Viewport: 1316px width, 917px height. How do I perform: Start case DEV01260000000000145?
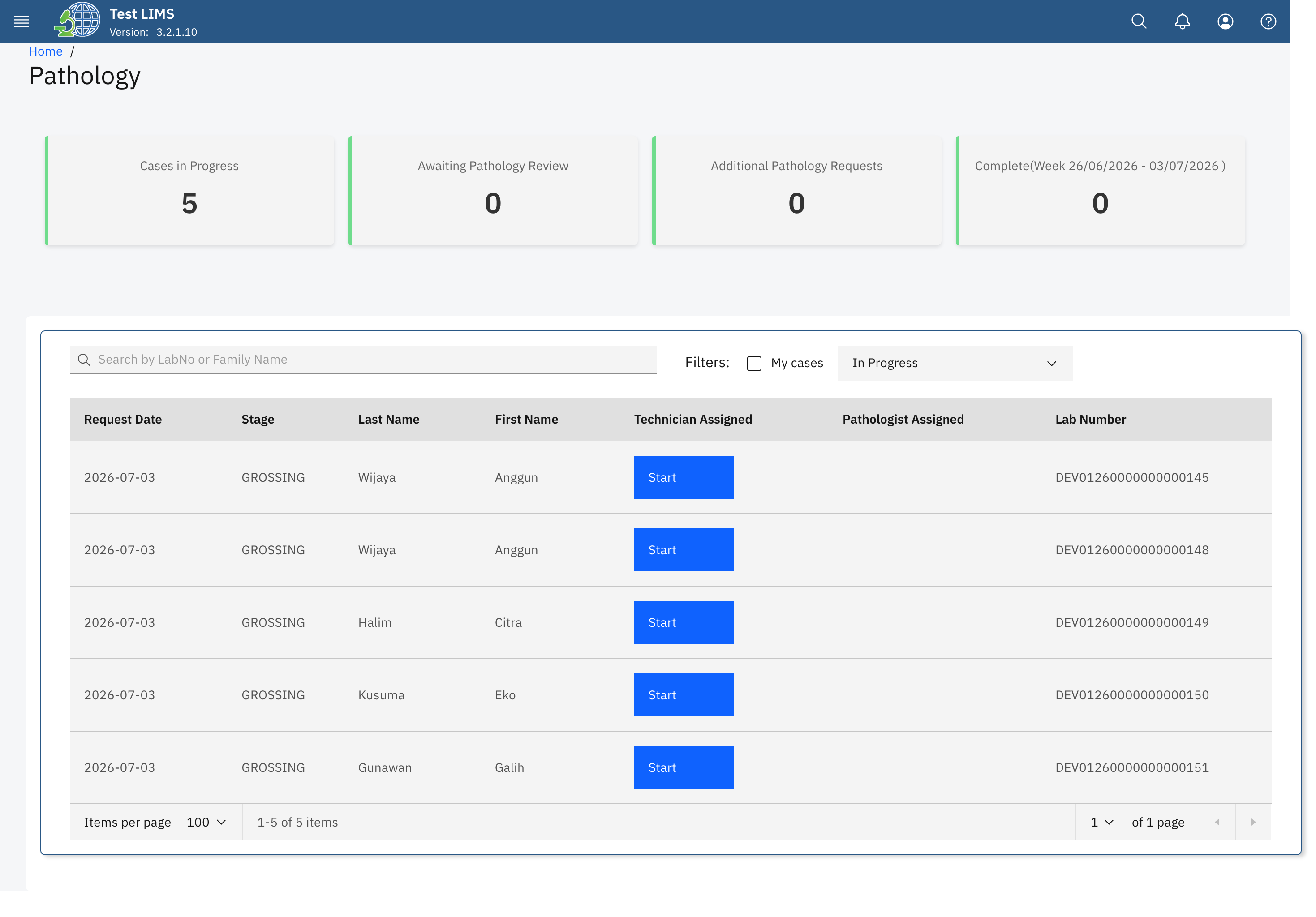(683, 477)
